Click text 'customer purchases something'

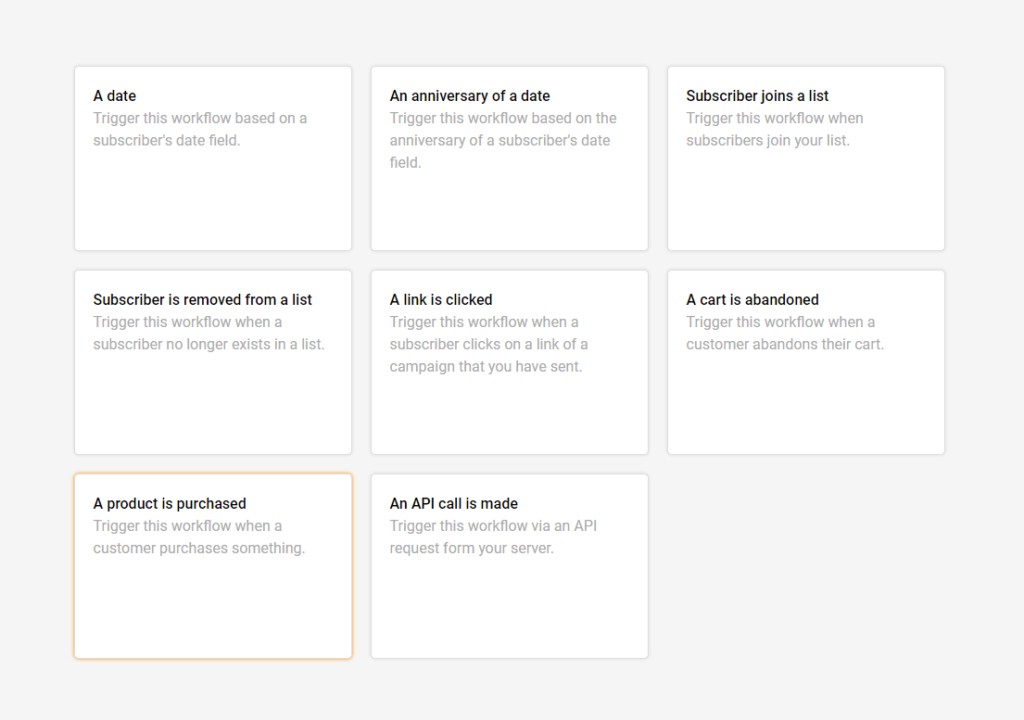point(199,548)
